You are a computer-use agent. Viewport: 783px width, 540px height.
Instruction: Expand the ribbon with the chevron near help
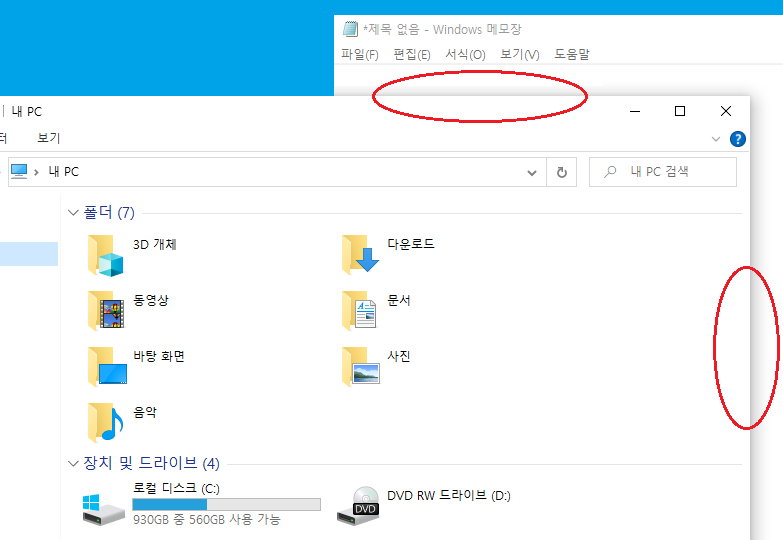[716, 139]
